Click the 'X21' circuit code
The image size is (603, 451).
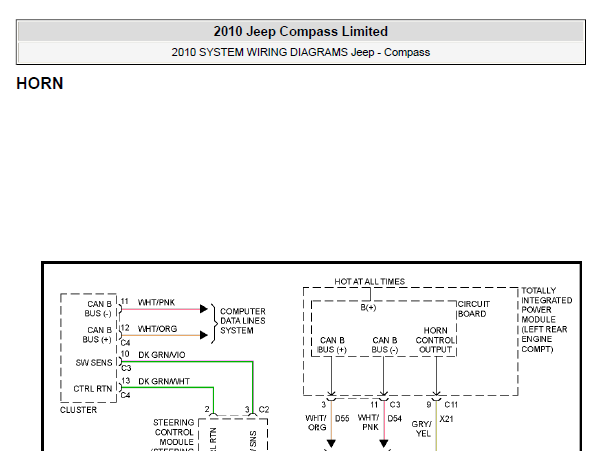click(x=446, y=419)
